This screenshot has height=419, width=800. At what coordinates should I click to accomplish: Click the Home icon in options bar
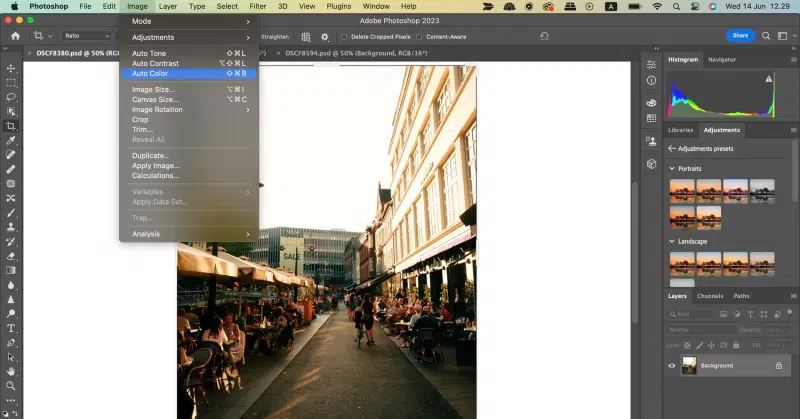15,36
